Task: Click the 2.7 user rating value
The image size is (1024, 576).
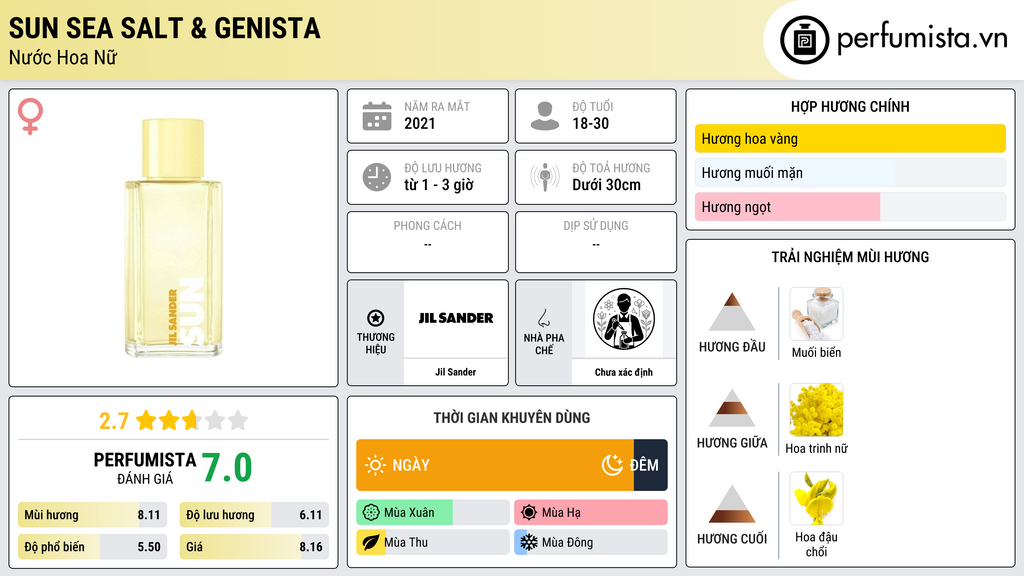Action: 114,421
